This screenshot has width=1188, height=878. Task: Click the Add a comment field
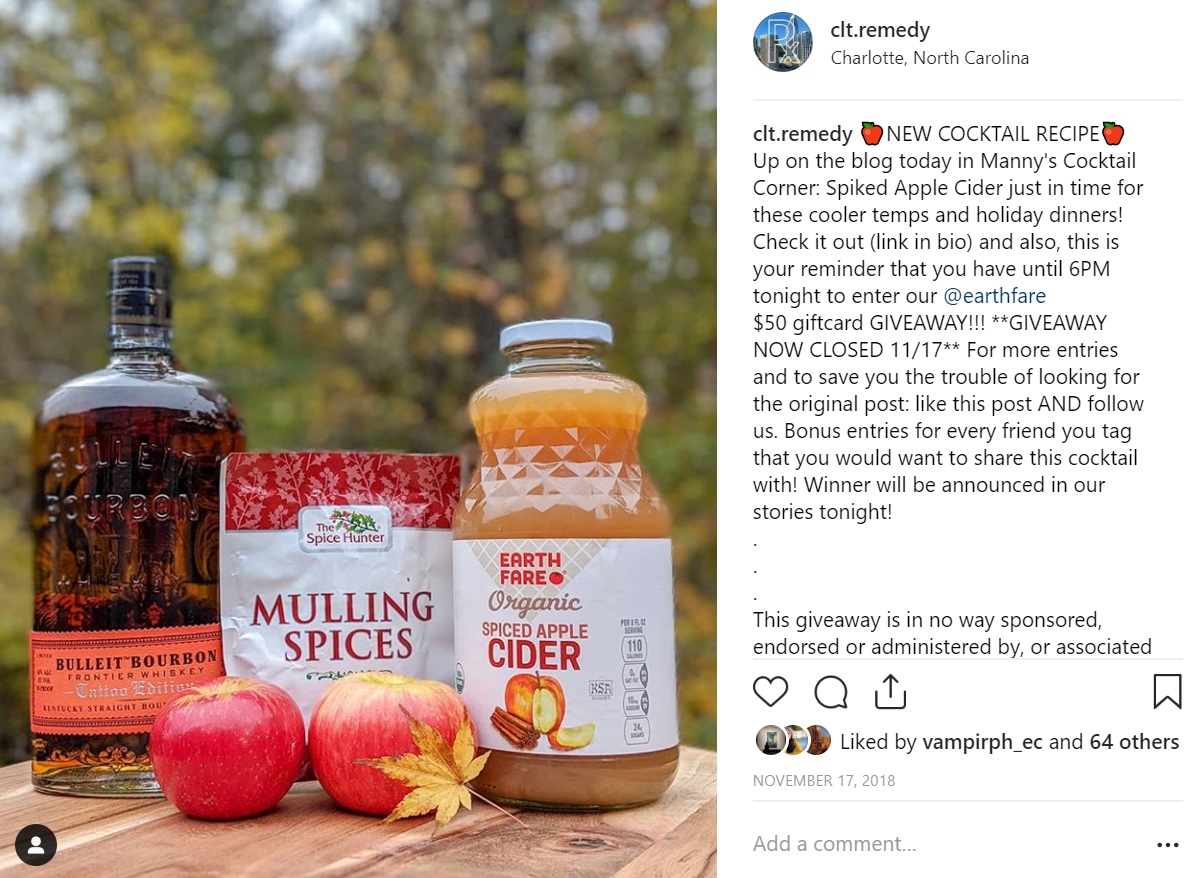pyautogui.click(x=947, y=844)
